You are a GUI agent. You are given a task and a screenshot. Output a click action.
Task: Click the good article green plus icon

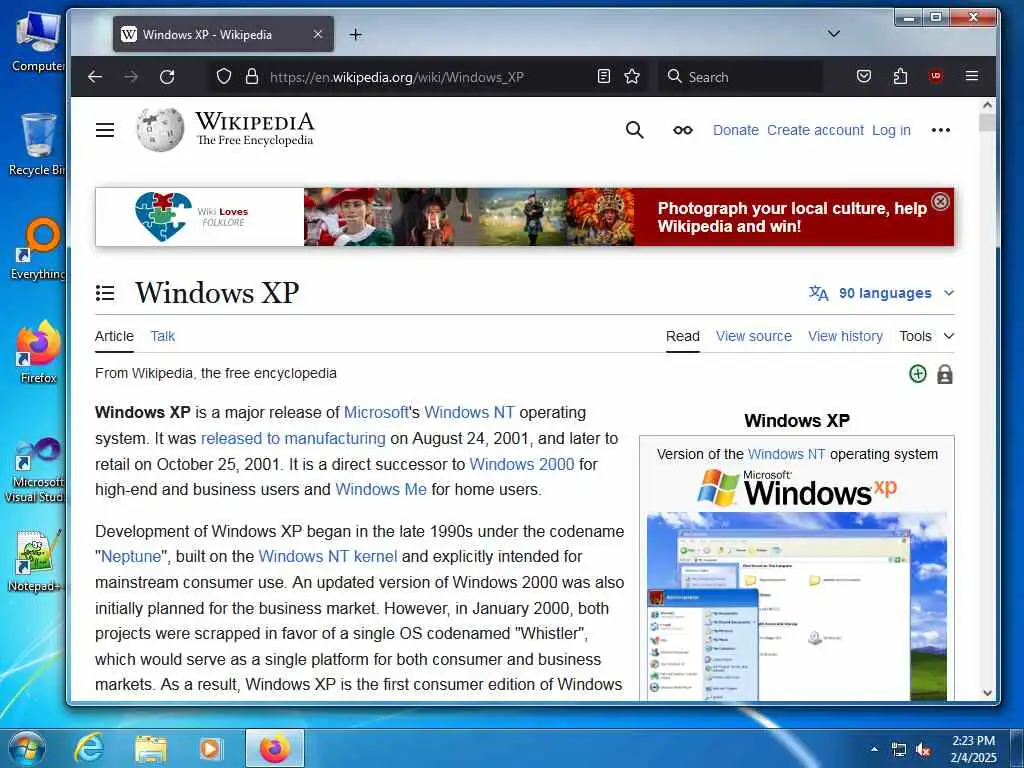tap(918, 374)
